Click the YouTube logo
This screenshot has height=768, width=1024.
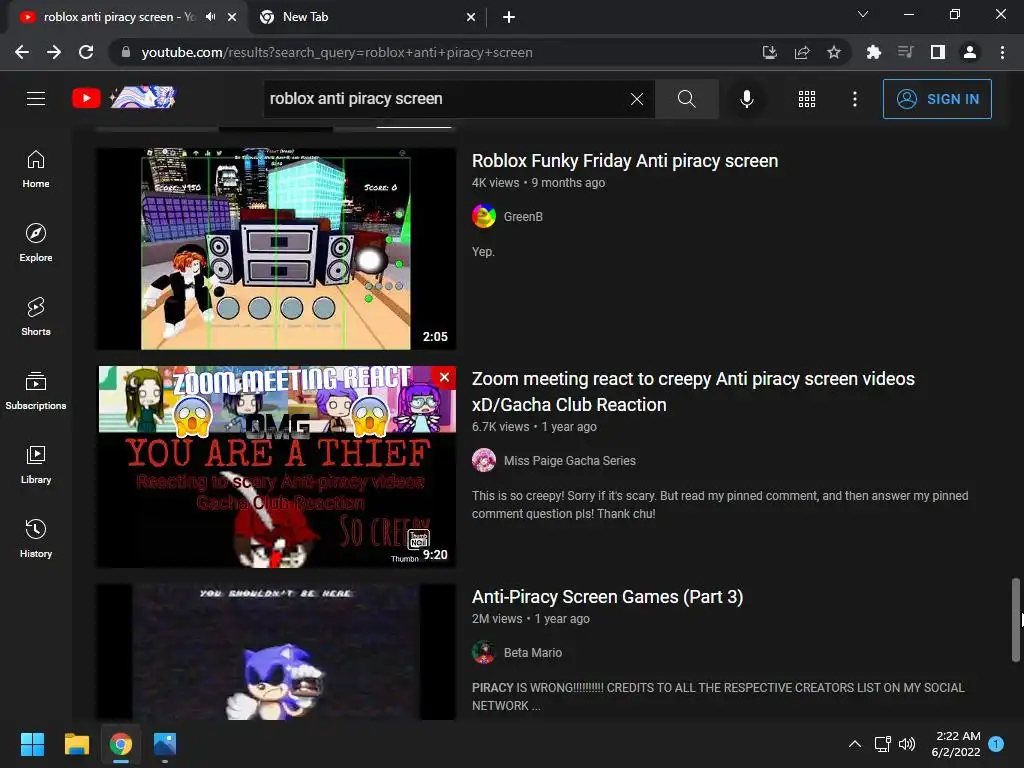pyautogui.click(x=123, y=98)
